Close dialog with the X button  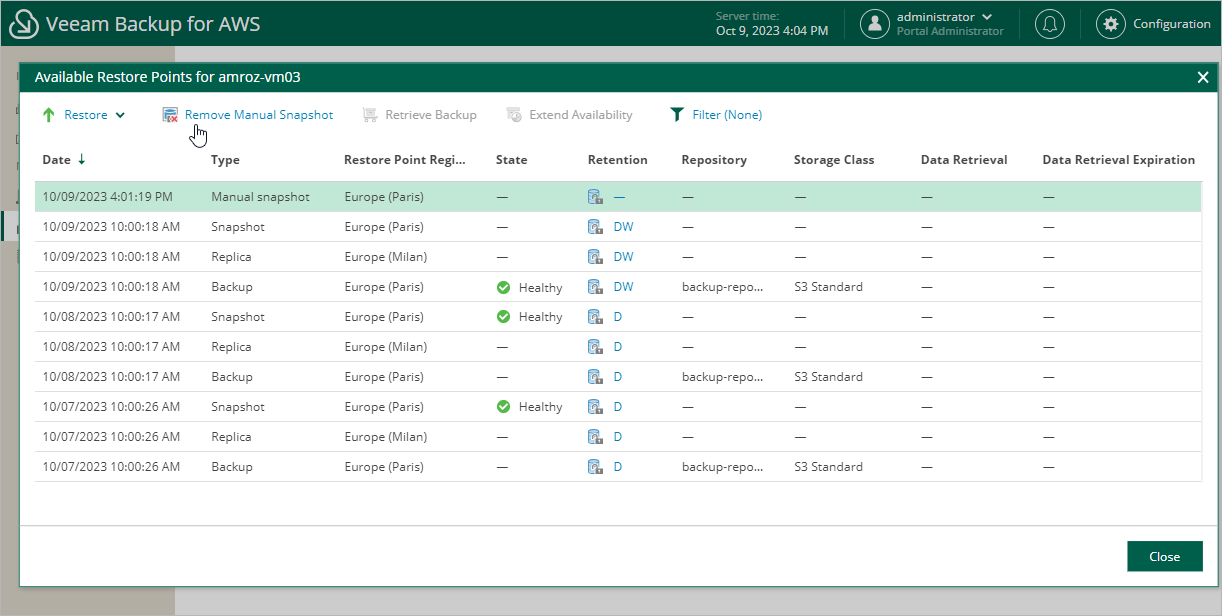pyautogui.click(x=1203, y=77)
